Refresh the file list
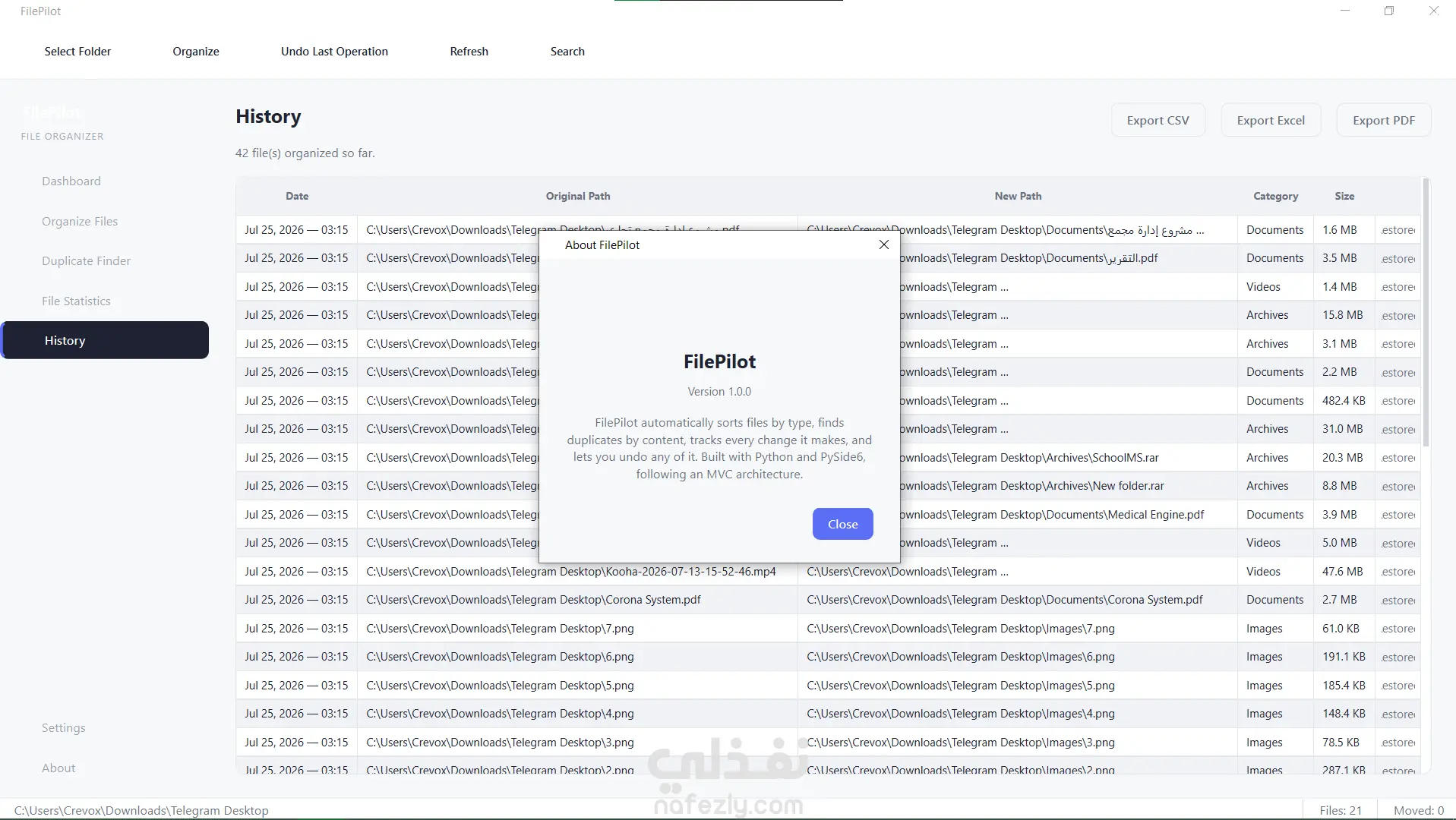 (469, 52)
